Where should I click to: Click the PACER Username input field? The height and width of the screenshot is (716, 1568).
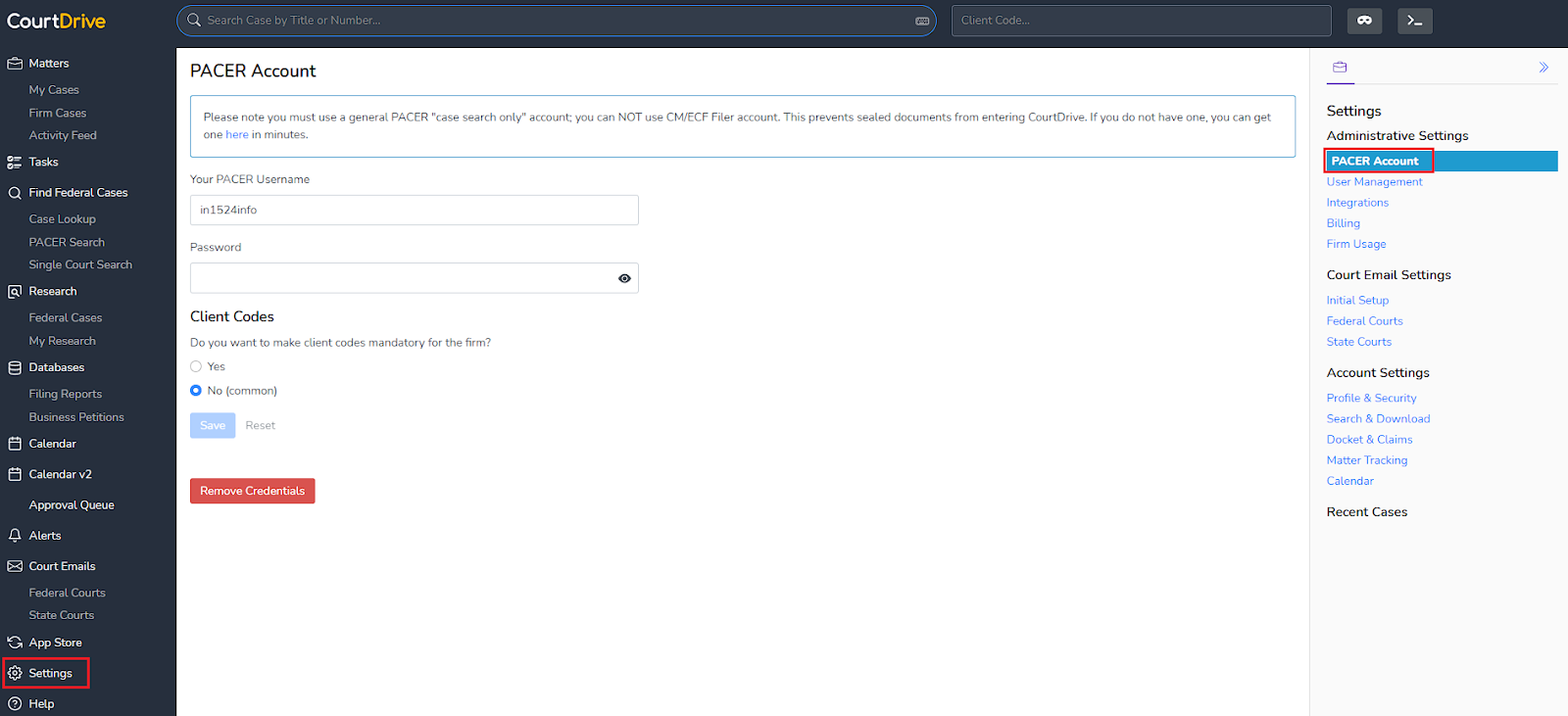click(415, 210)
